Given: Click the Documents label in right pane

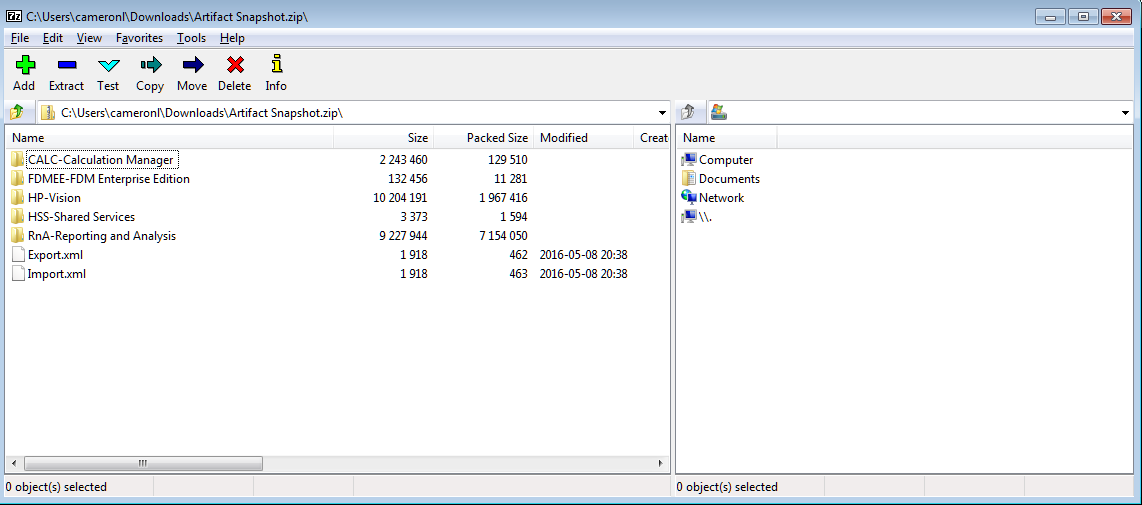Looking at the screenshot, I should click(729, 179).
